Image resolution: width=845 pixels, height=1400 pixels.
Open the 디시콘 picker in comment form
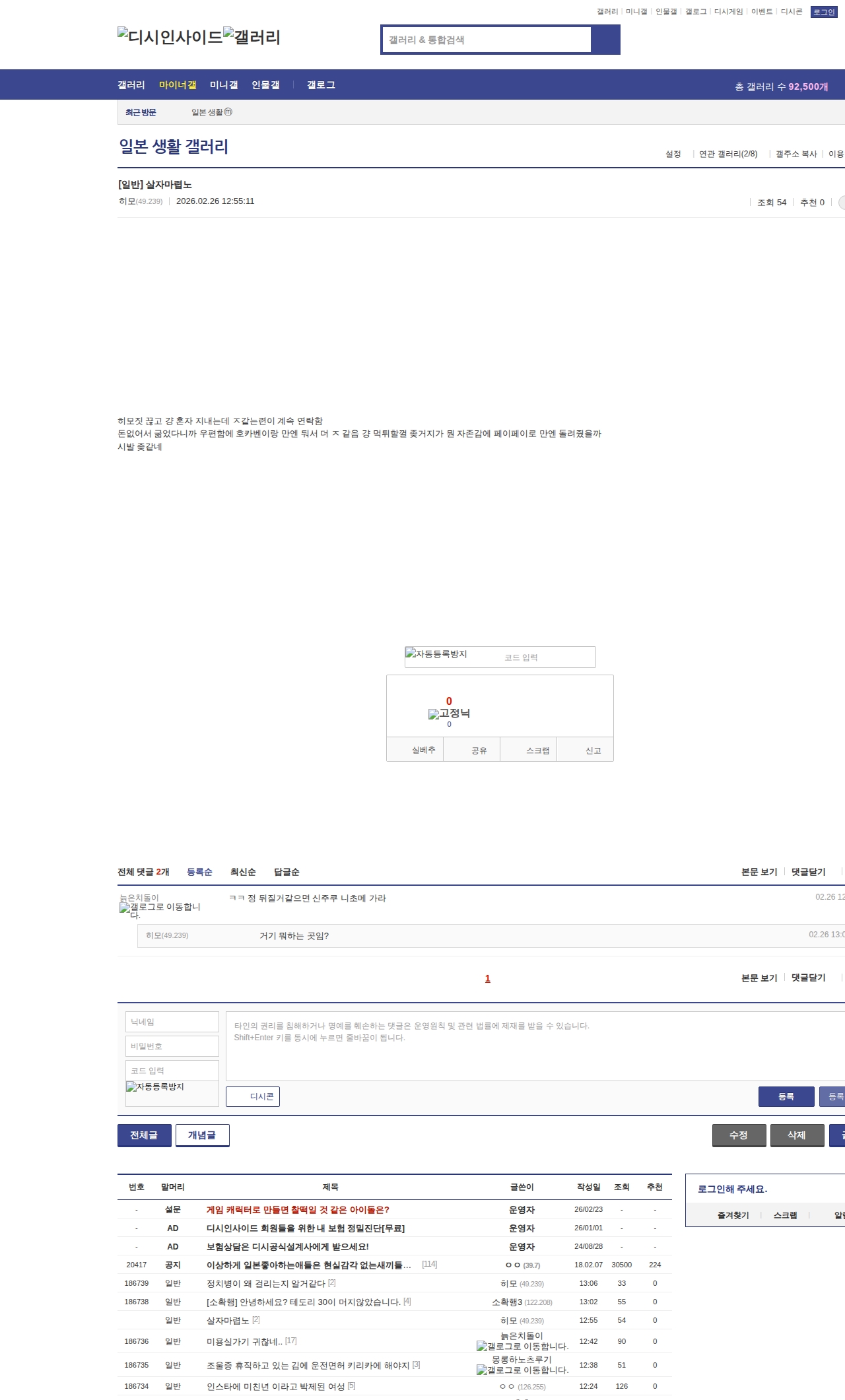pos(253,1096)
